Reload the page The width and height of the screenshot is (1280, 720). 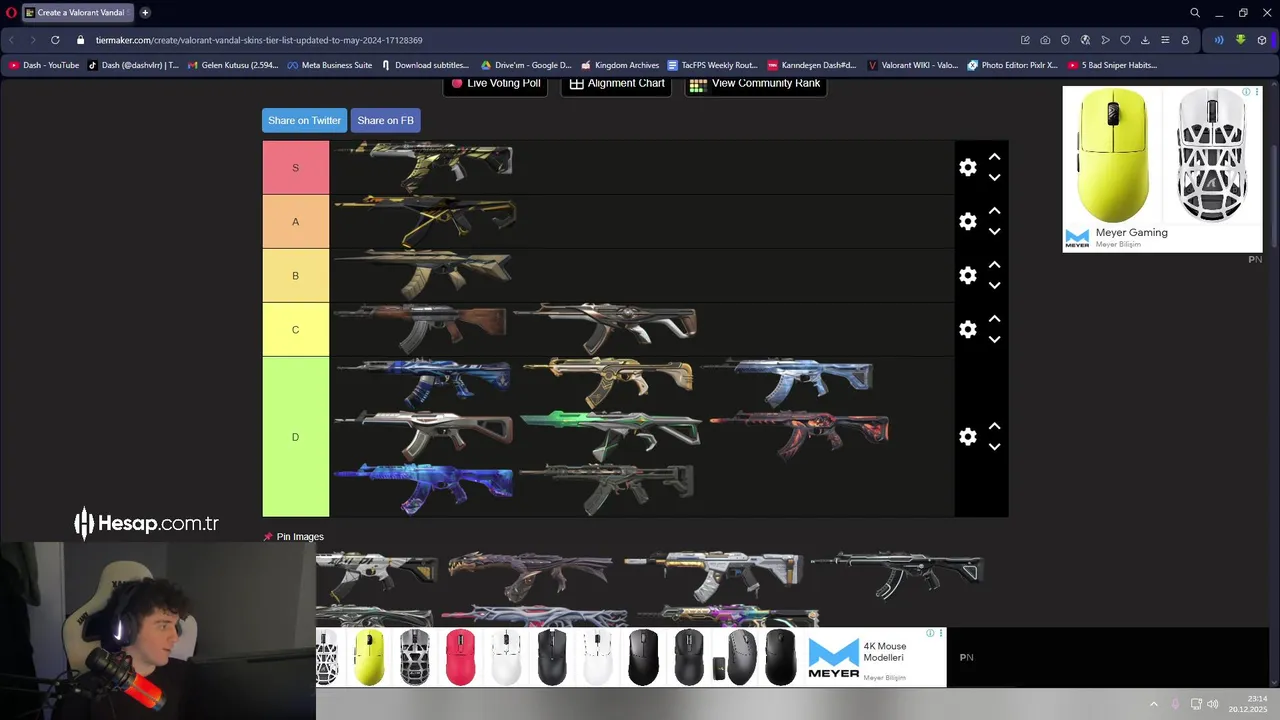point(54,40)
